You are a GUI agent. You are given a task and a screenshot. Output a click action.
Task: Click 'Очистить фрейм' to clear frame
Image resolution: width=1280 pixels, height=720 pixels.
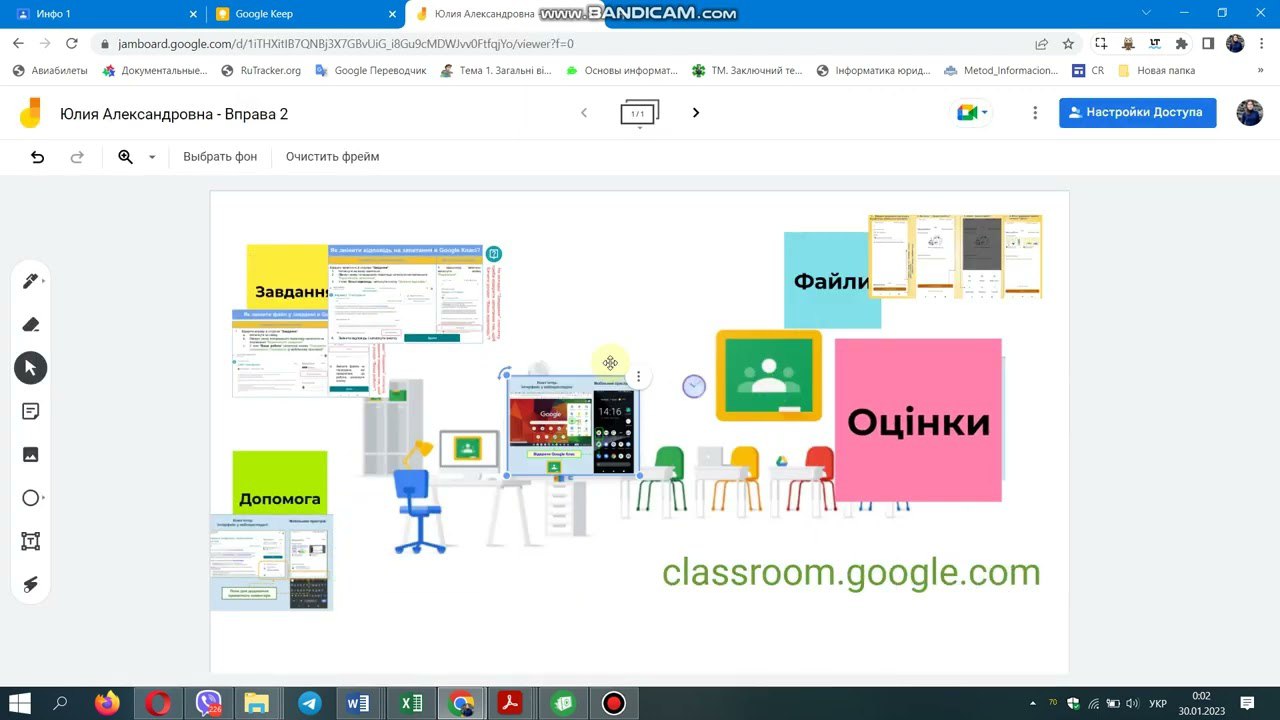click(x=332, y=157)
